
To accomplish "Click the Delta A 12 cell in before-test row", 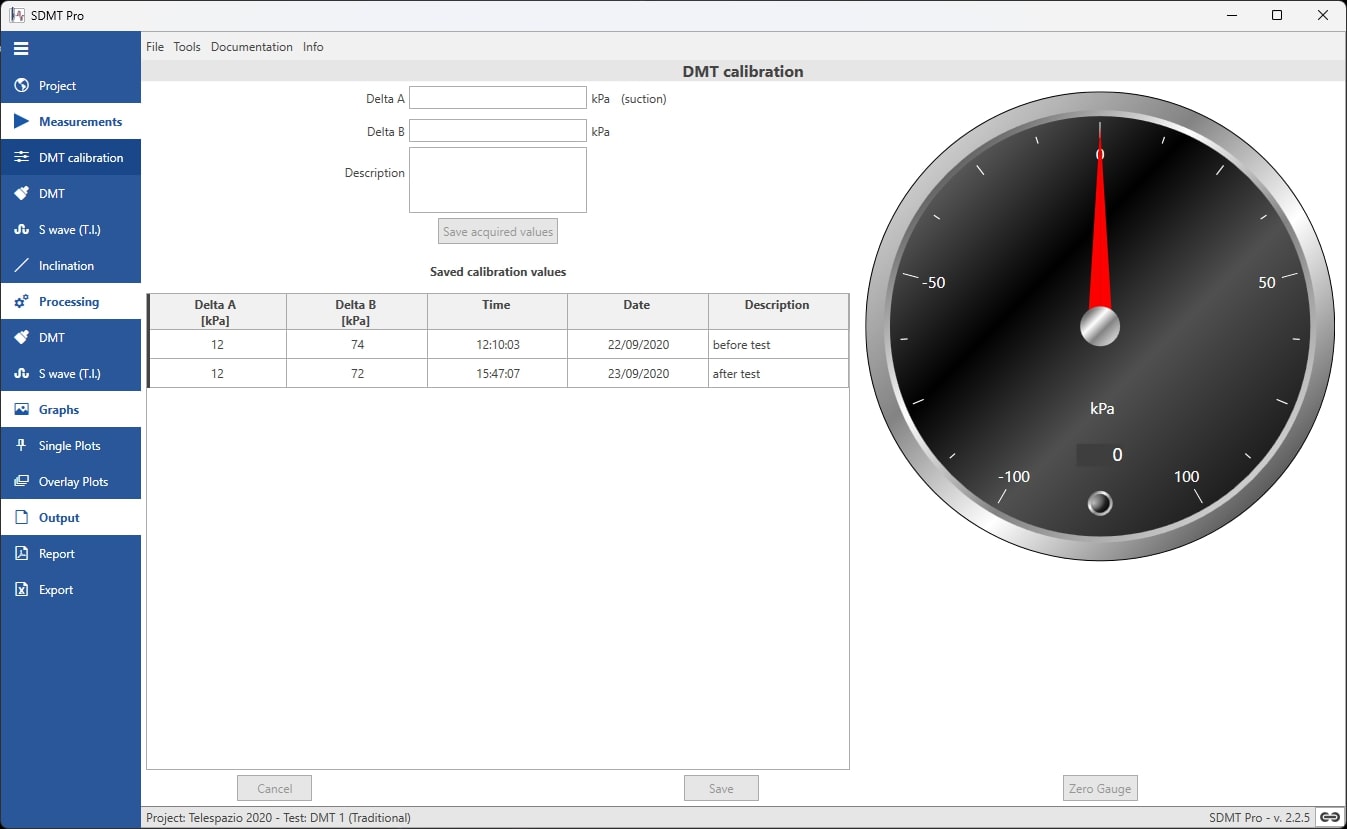I will [x=217, y=345].
